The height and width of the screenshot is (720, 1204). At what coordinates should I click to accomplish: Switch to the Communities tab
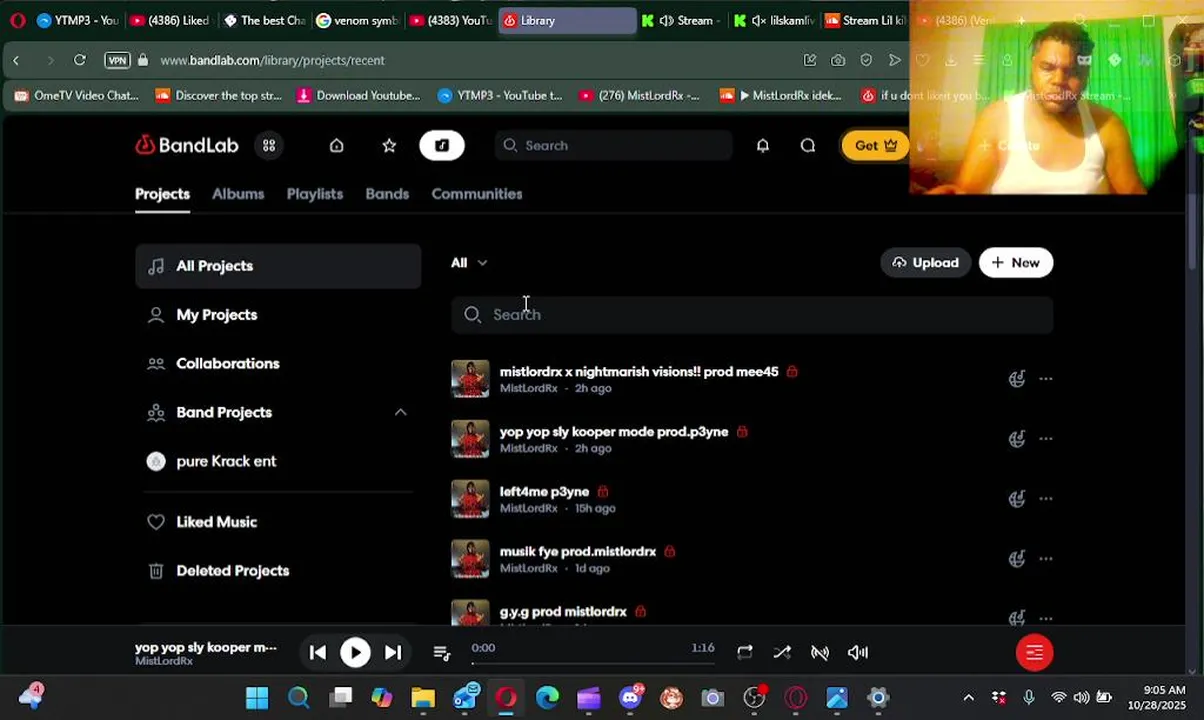[477, 194]
